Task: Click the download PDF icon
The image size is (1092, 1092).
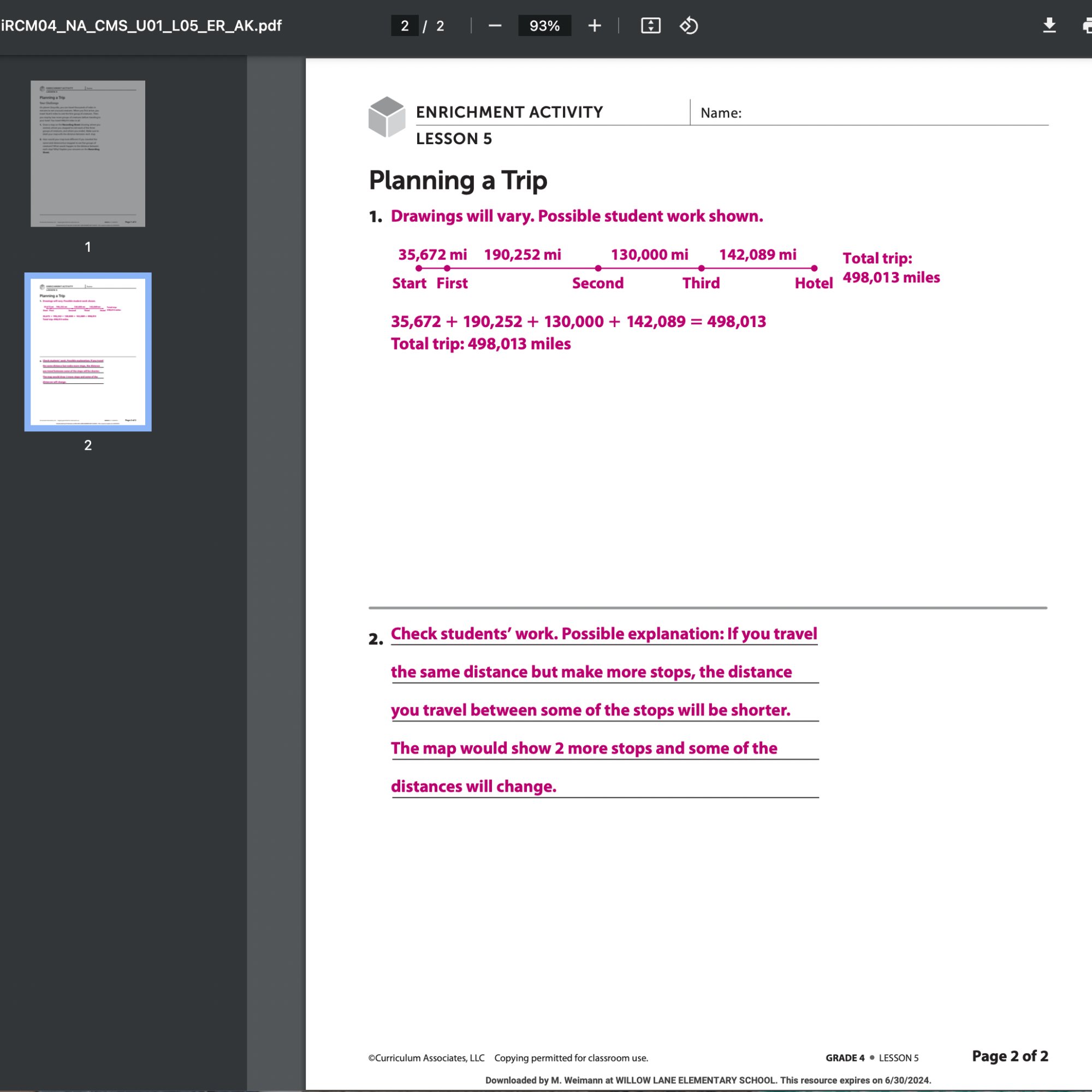Action: [x=1049, y=26]
